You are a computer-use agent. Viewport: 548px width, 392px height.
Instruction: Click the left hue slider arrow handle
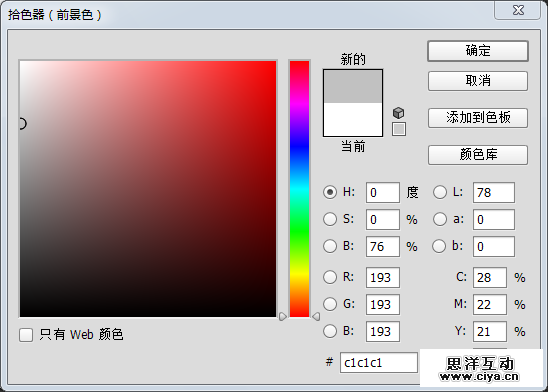(x=283, y=317)
